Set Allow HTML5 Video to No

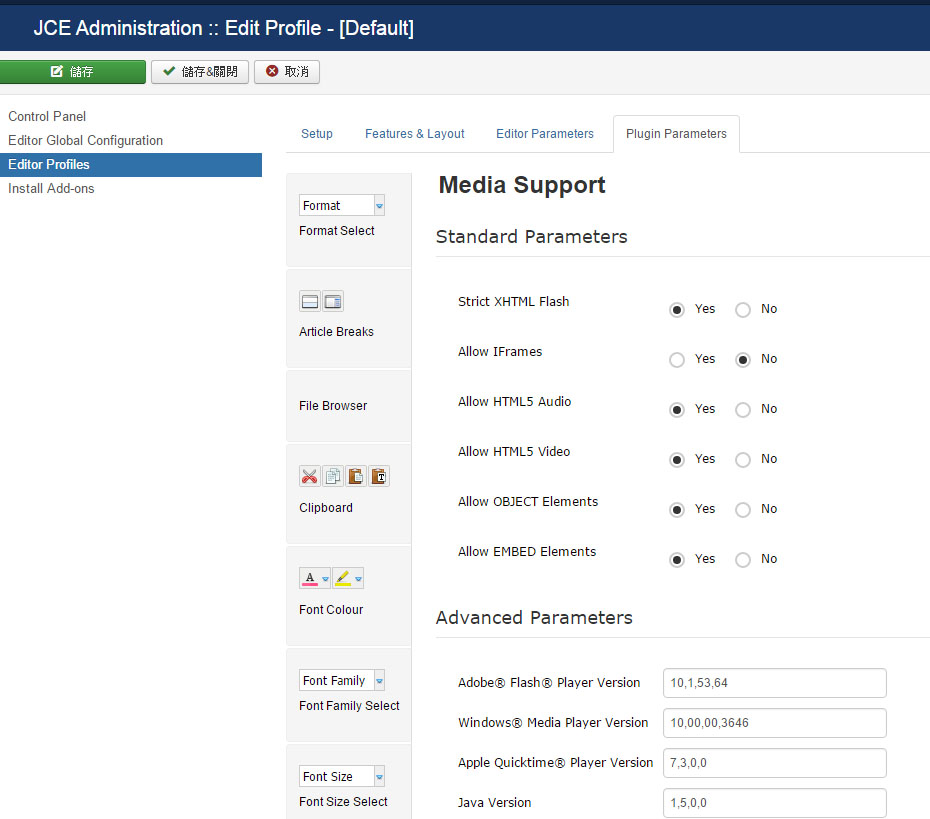coord(743,460)
